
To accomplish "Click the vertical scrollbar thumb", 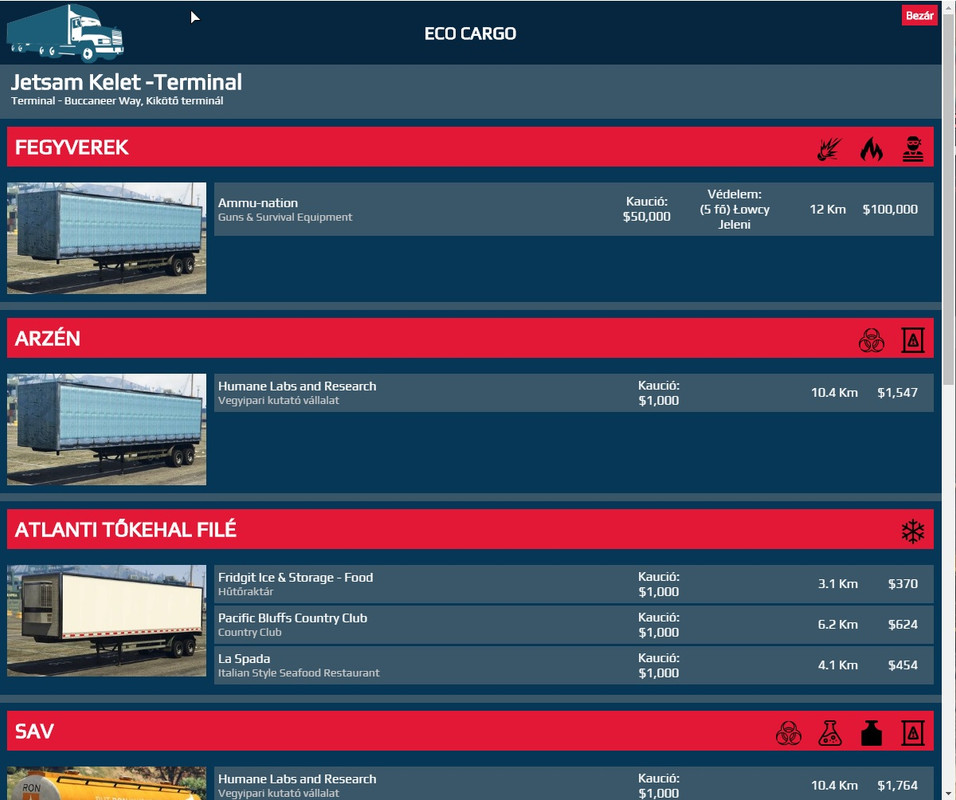I will pos(948,198).
